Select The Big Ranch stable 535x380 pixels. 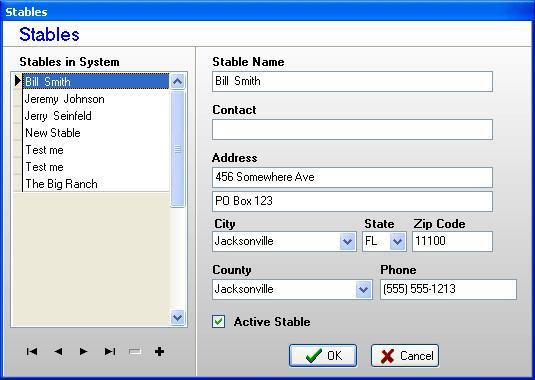tap(96, 184)
